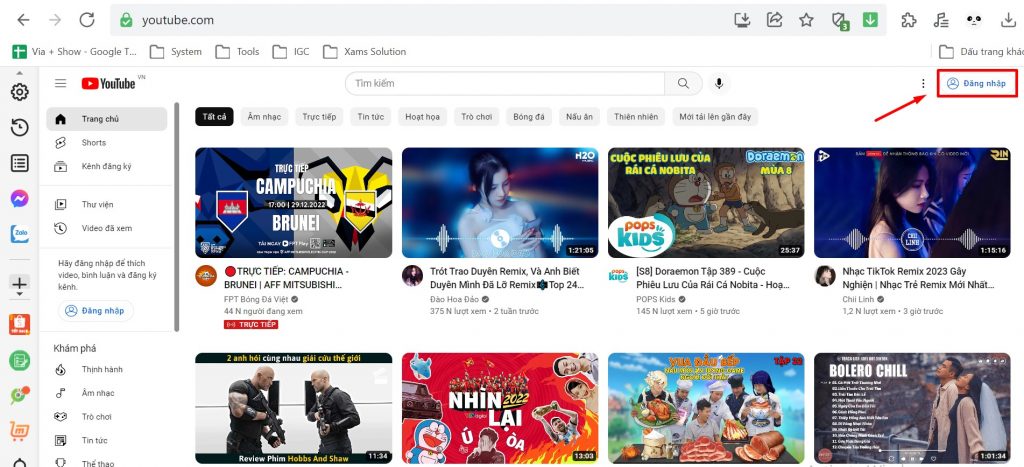Open browser sidebar history clock icon
The width and height of the screenshot is (1024, 467).
coord(20,127)
